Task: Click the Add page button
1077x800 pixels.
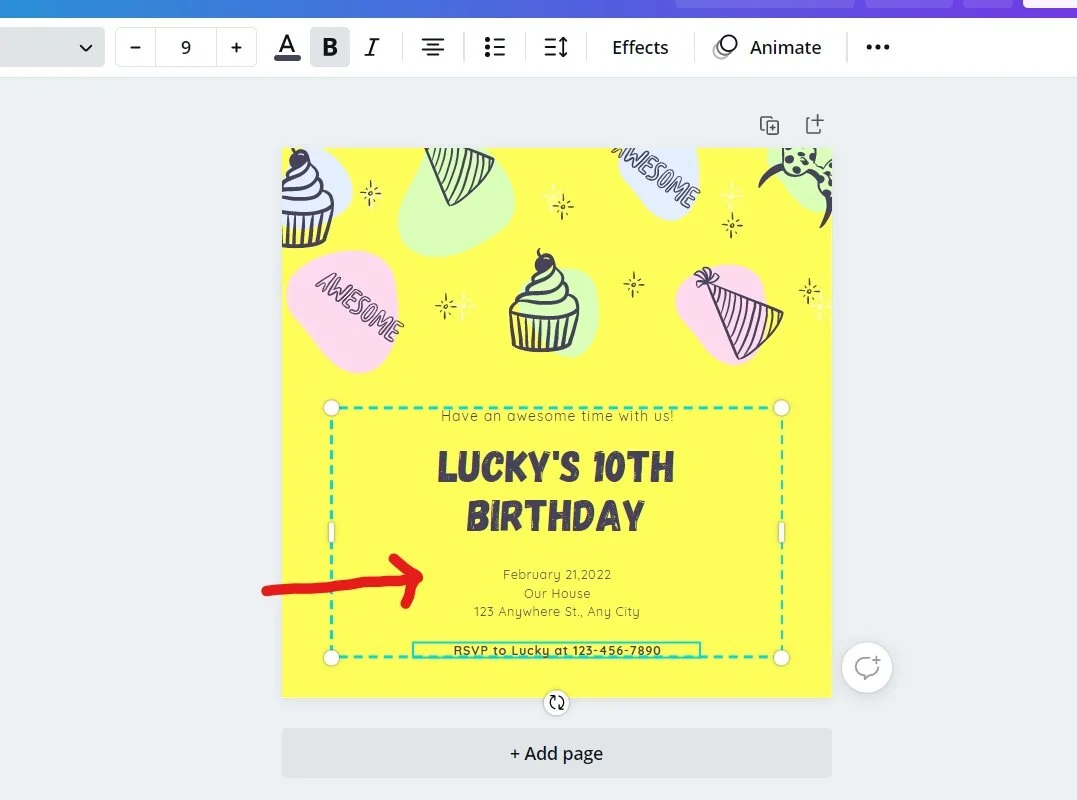Action: pyautogui.click(x=556, y=753)
